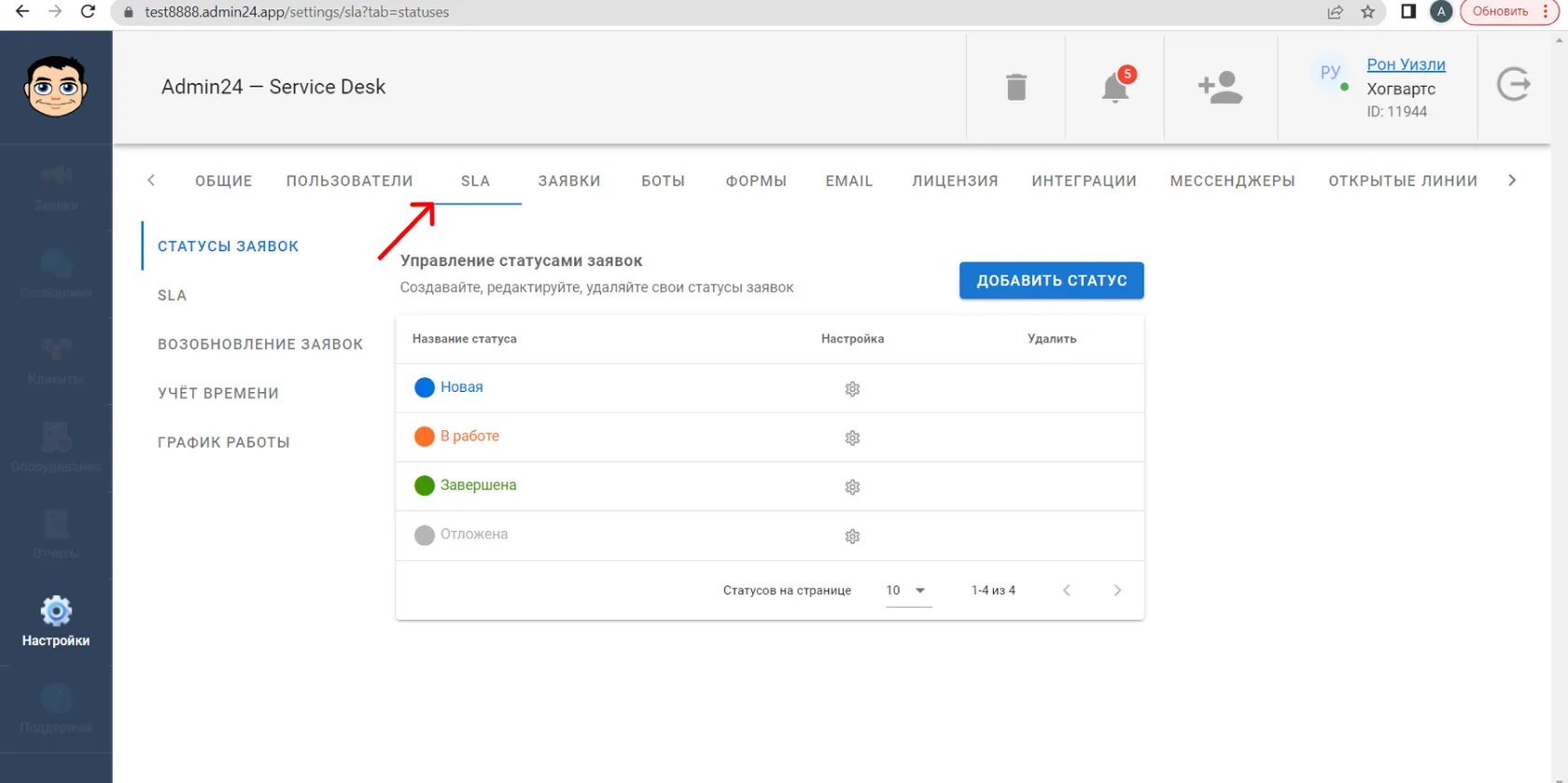Select Возобновление заявок in the side menu
Viewport: 1568px width, 783px height.
pyautogui.click(x=260, y=344)
